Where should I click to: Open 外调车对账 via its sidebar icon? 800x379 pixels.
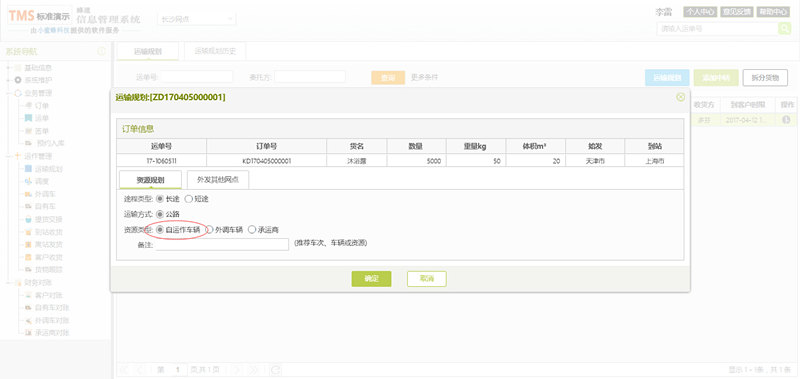(x=29, y=320)
